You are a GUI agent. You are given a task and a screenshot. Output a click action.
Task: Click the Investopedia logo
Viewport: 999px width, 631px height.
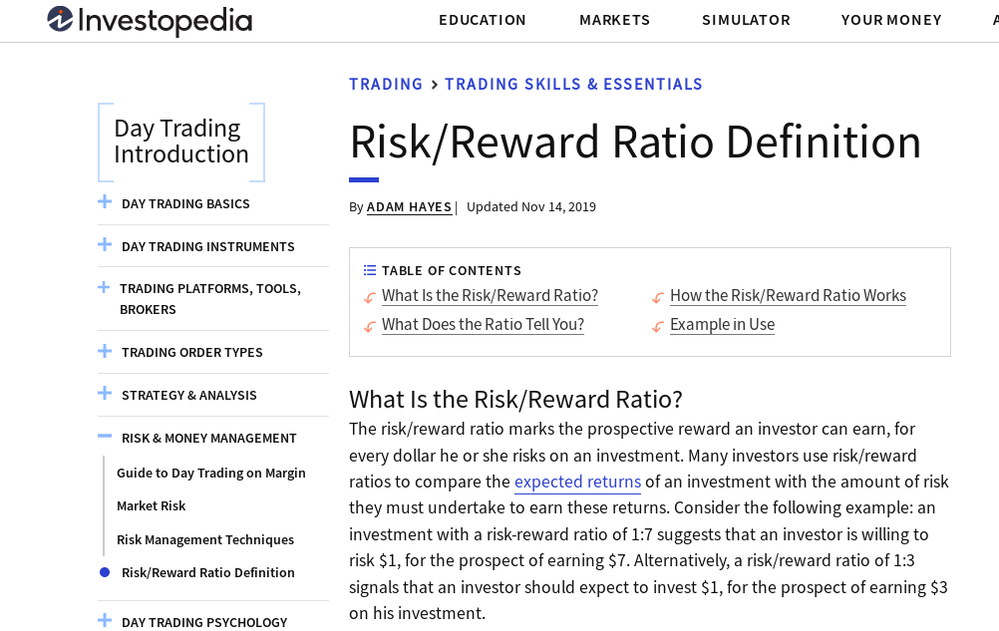150,20
